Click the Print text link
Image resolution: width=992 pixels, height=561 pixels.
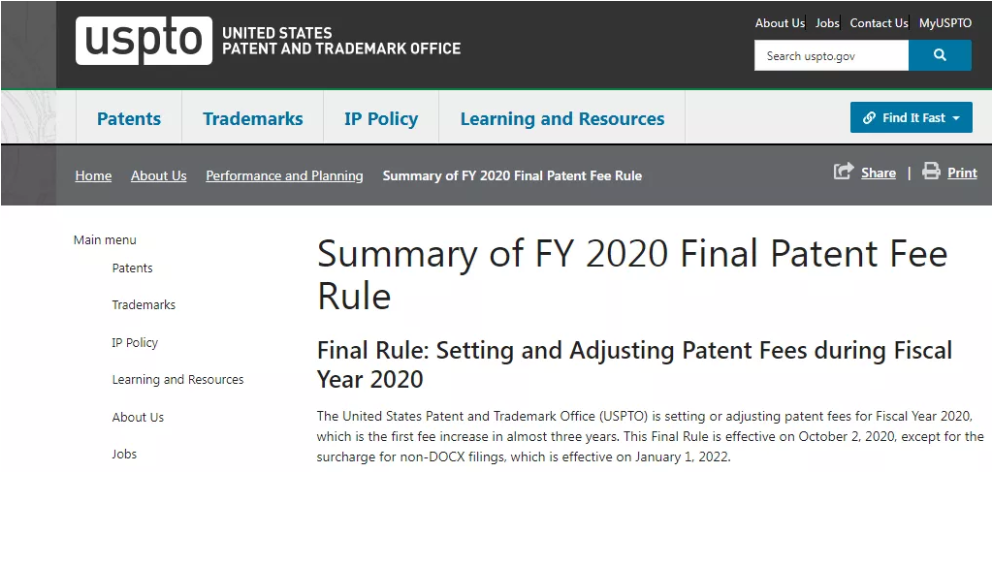click(x=962, y=173)
